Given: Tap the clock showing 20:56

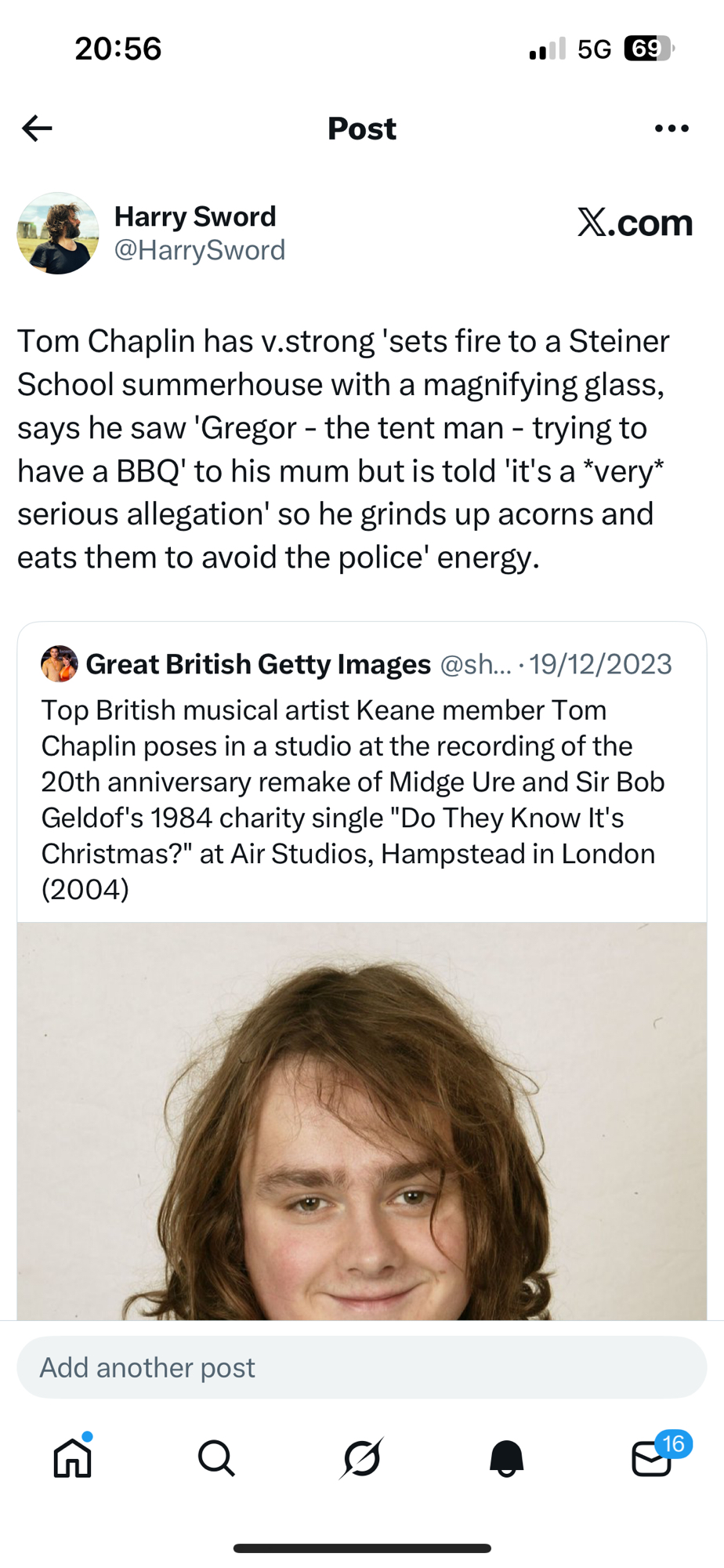Looking at the screenshot, I should (x=118, y=49).
